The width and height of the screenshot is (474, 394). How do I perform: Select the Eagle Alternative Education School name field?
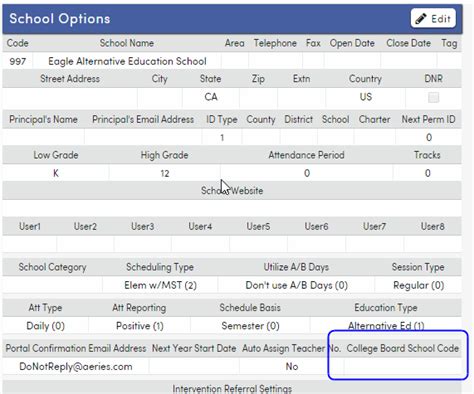[x=127, y=61]
